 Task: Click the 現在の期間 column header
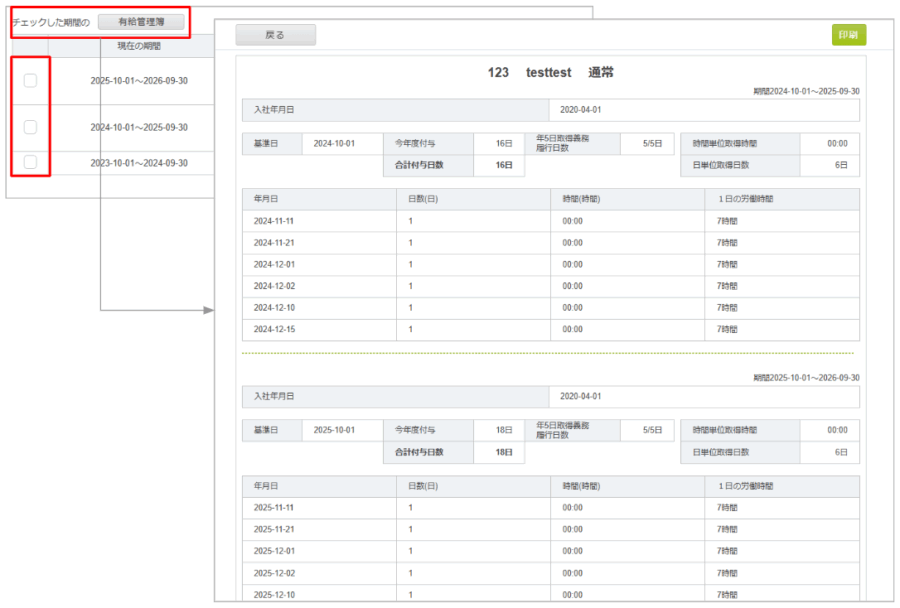tap(138, 46)
